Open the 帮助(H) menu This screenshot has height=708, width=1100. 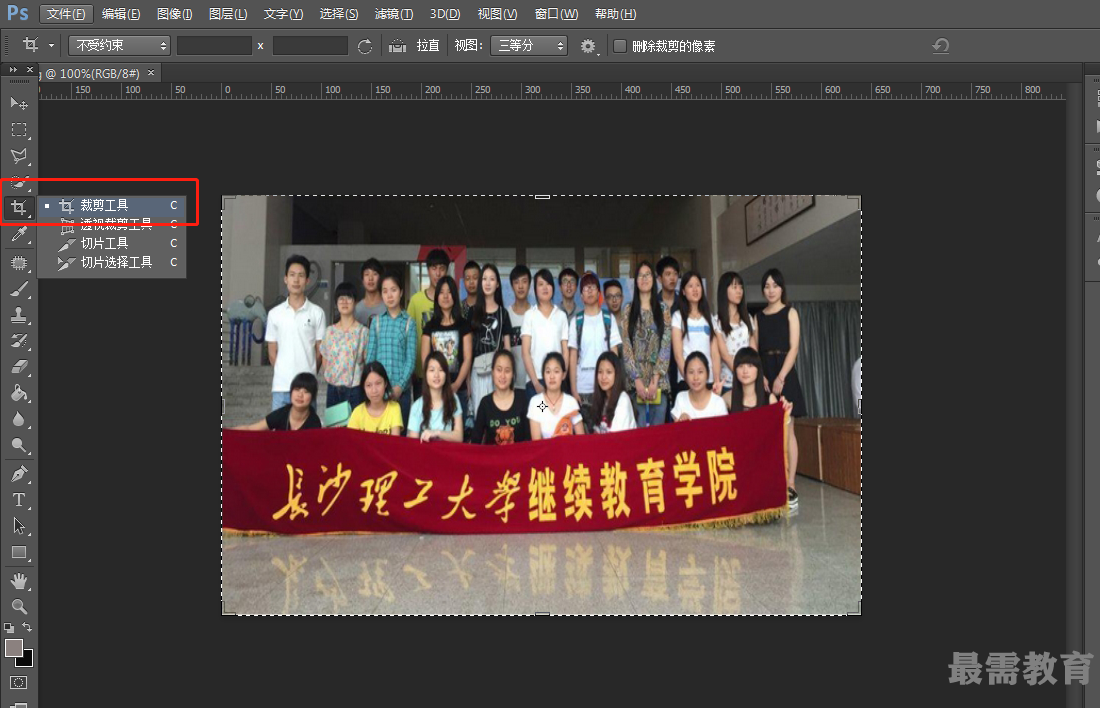(x=615, y=14)
